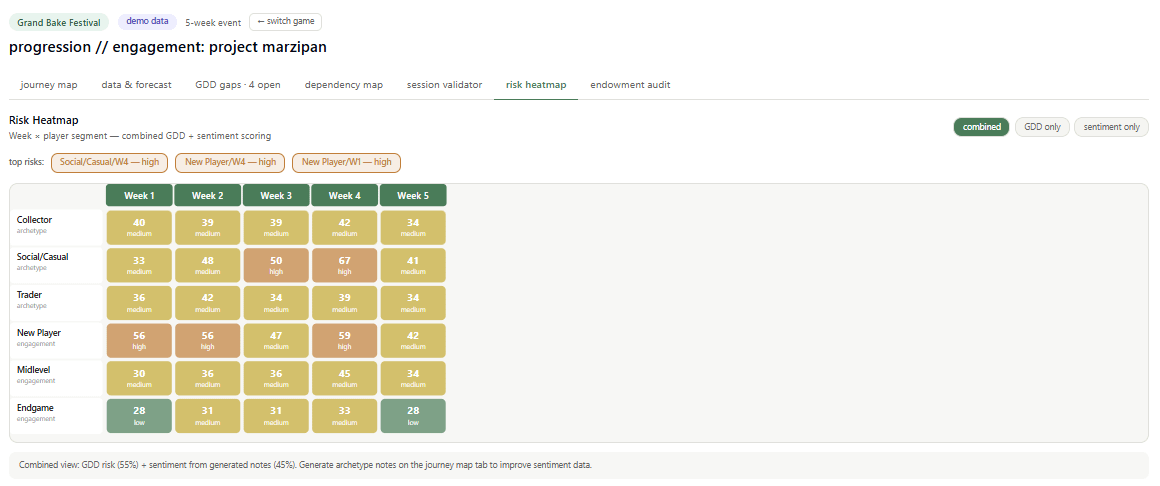Open Endgame Week 1 low cell 28
Screen dimensions: 1160x486
tap(139, 416)
